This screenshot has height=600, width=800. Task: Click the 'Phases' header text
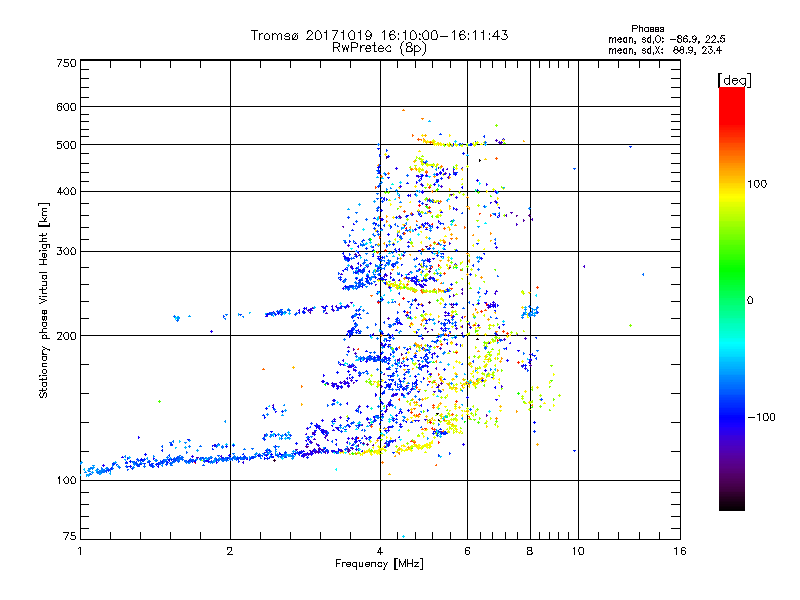coord(647,29)
